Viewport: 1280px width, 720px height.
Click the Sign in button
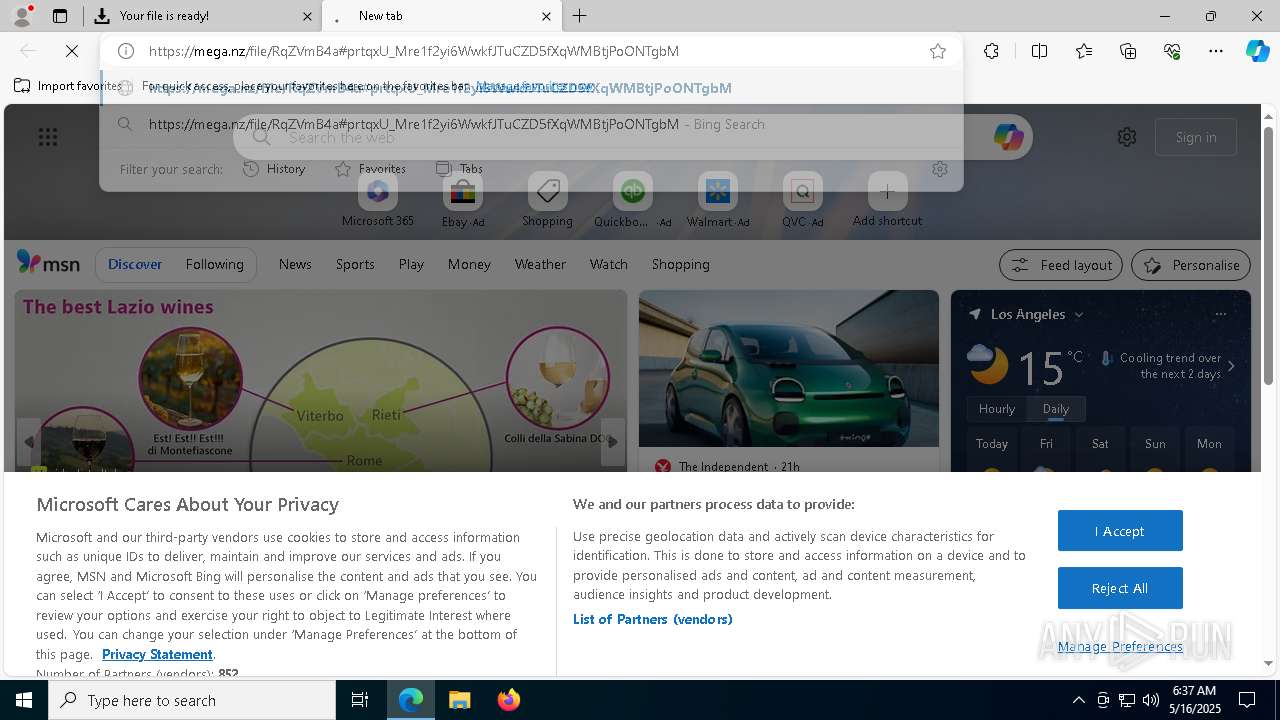pyautogui.click(x=1195, y=137)
